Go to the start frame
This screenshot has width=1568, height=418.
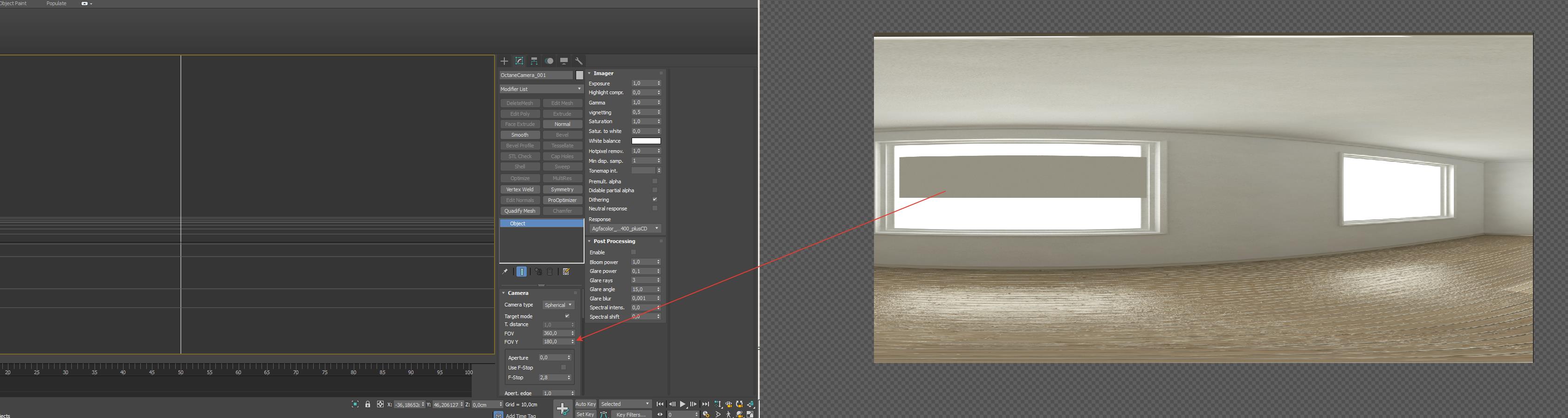660,404
